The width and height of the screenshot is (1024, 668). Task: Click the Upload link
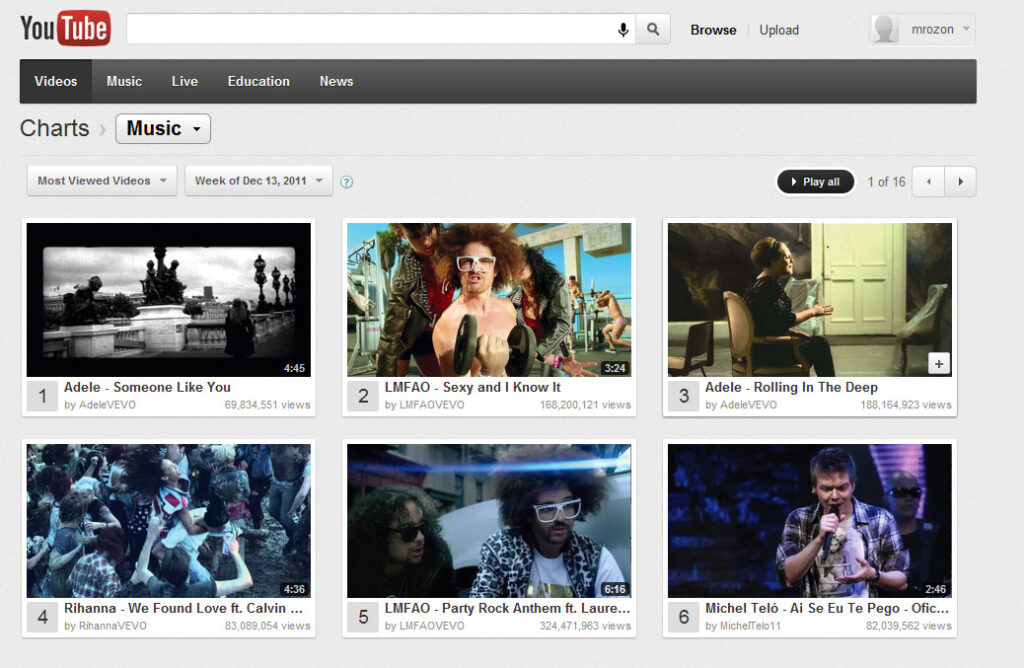[778, 30]
